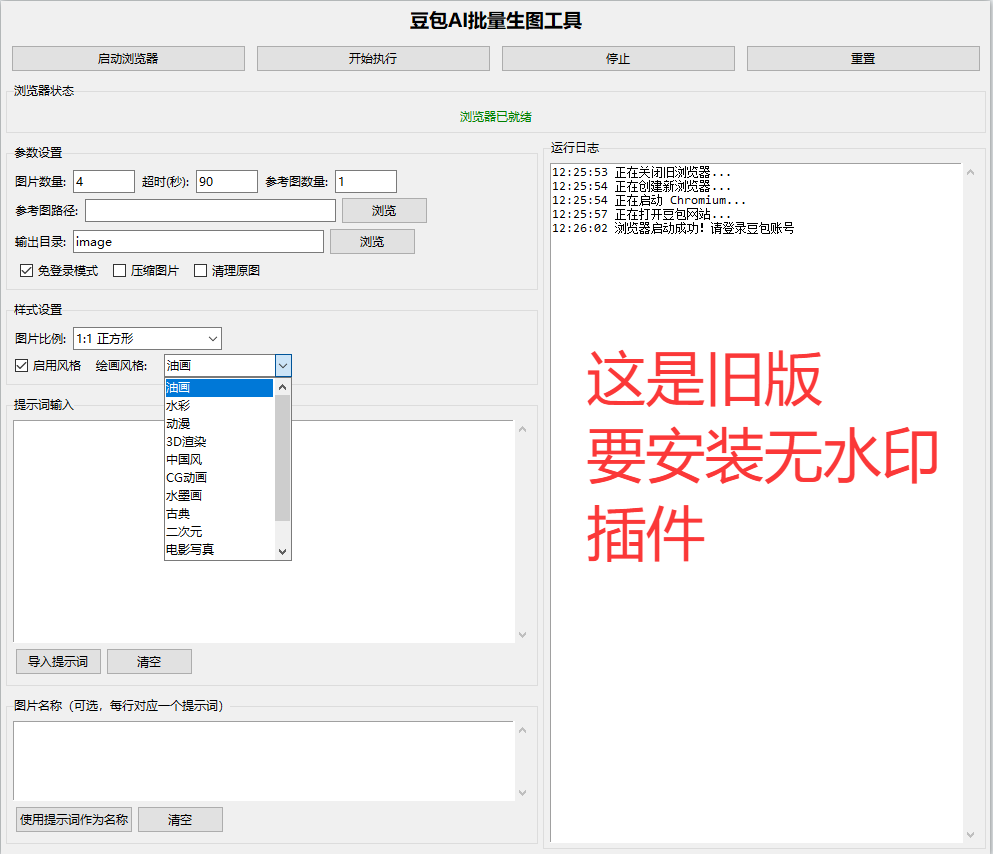The height and width of the screenshot is (854, 993).
Task: Enable the 压缩图片 checkbox
Action: point(119,271)
